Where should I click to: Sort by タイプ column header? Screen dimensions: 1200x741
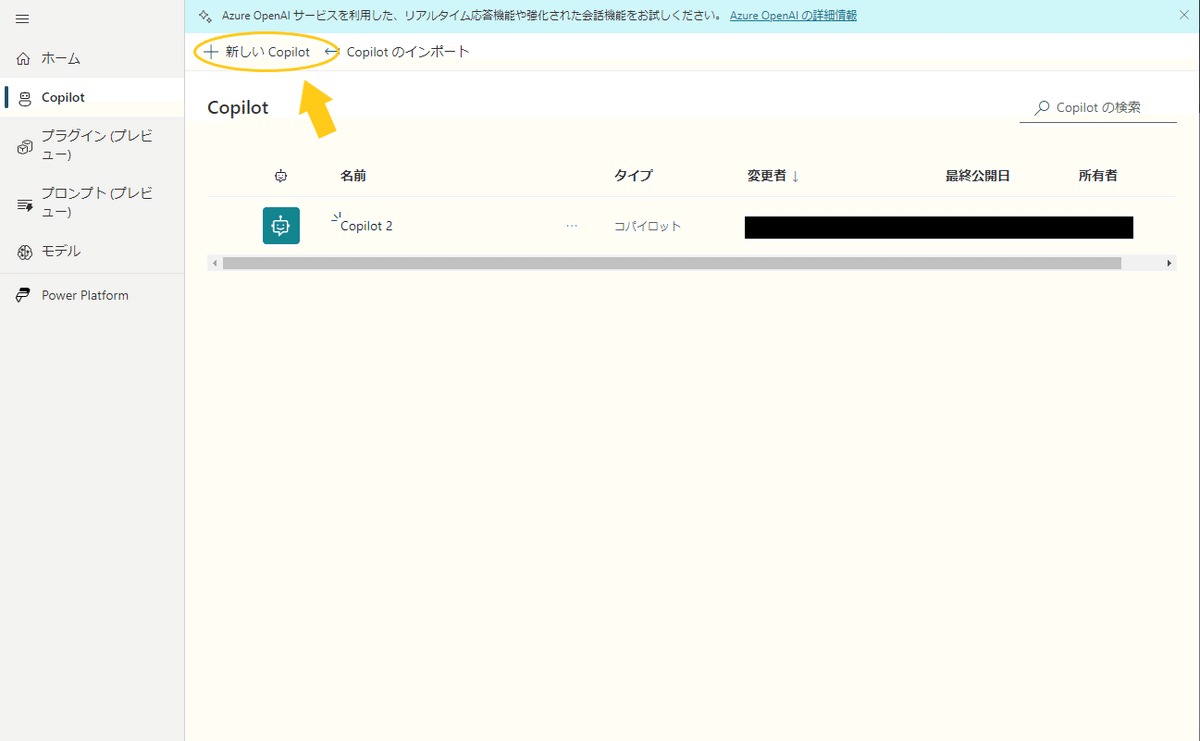coord(633,176)
